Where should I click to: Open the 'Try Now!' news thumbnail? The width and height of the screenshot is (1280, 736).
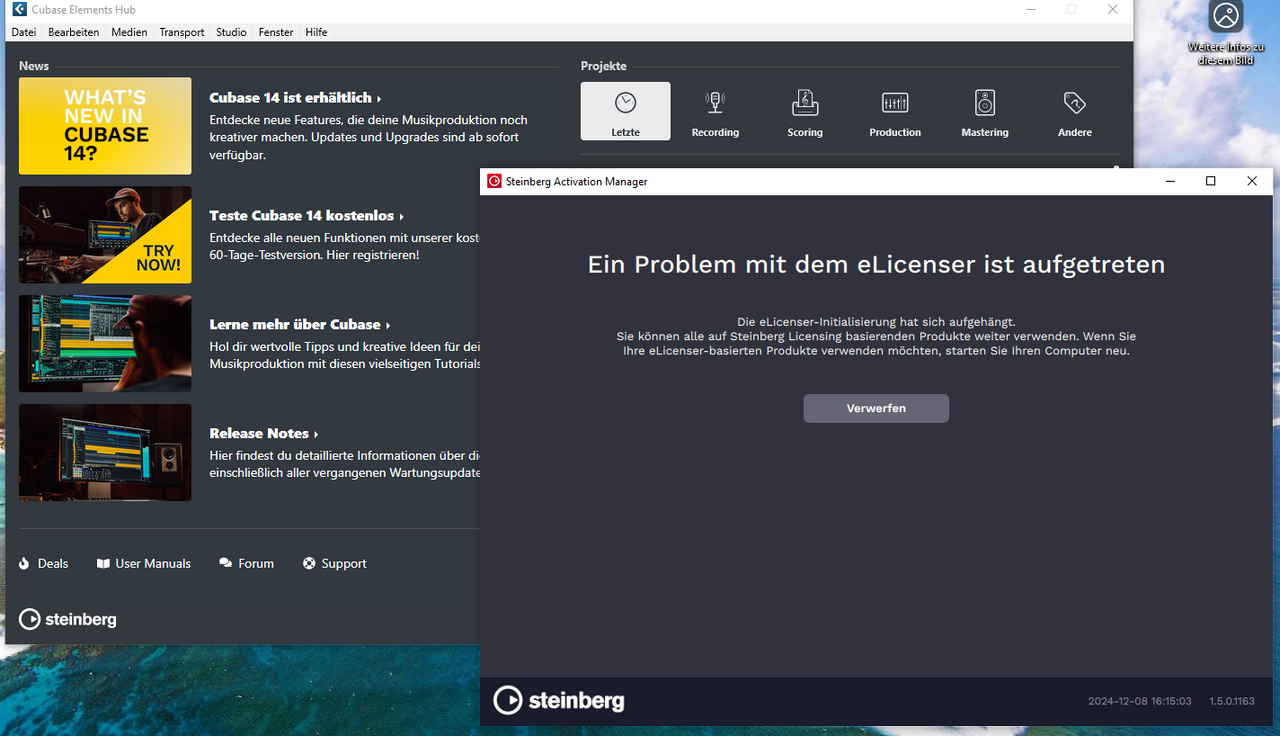(105, 235)
